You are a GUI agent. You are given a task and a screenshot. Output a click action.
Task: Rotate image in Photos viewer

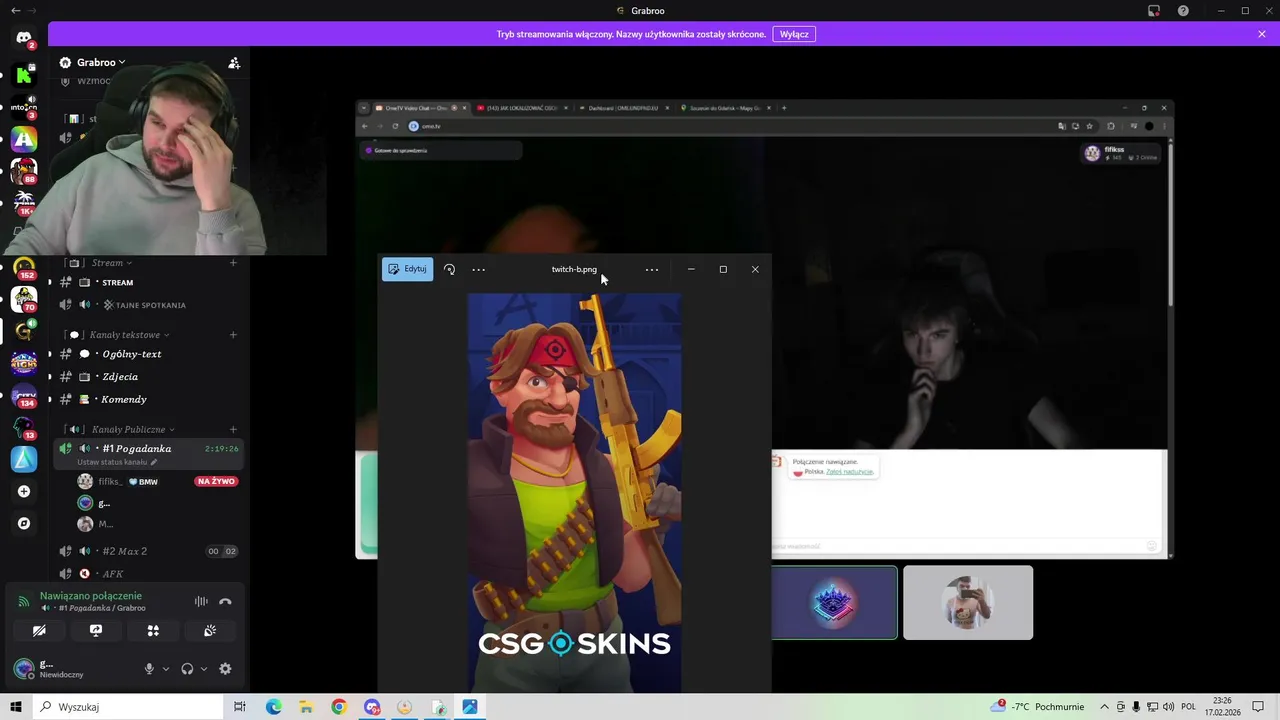click(x=449, y=269)
